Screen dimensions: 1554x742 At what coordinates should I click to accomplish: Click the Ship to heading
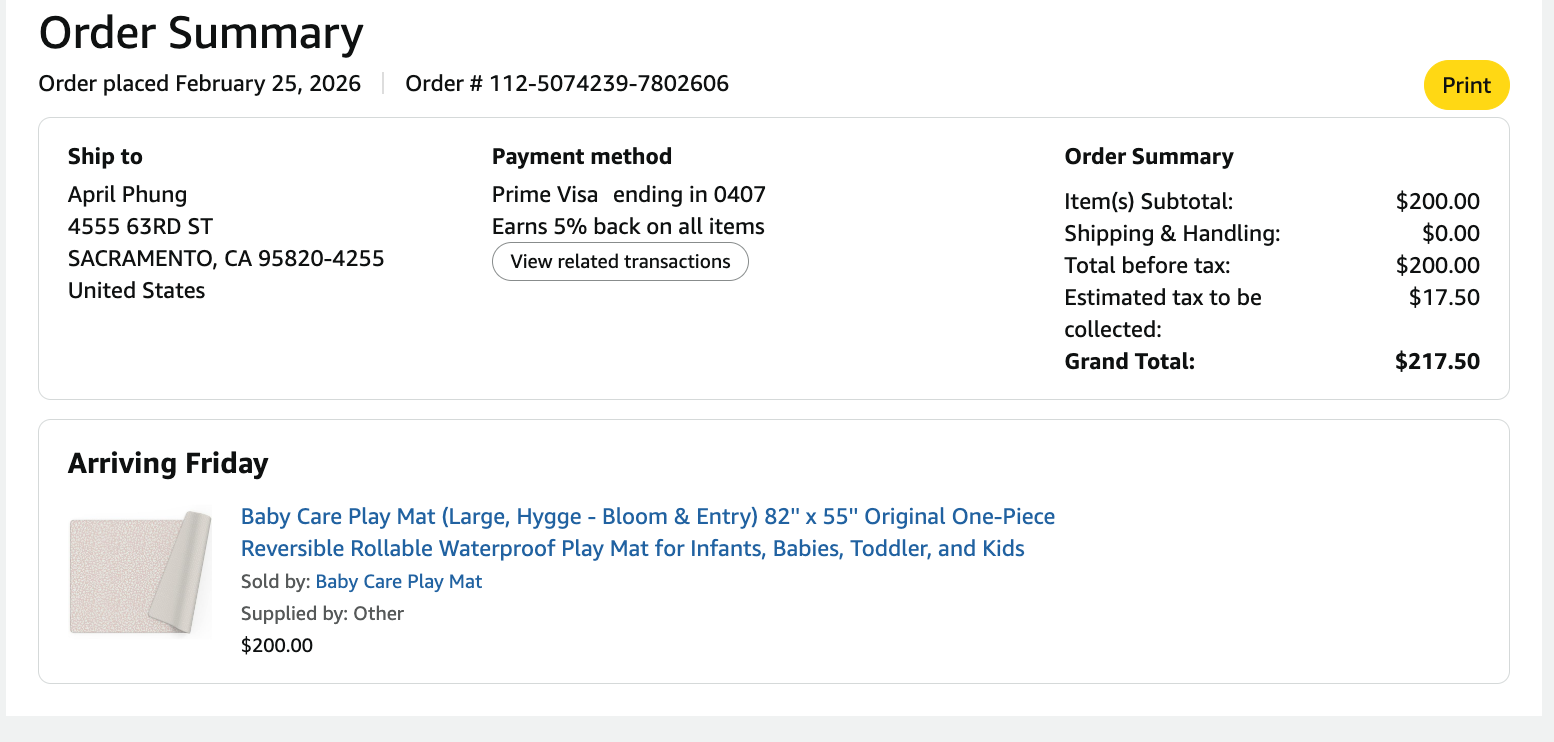click(x=105, y=157)
